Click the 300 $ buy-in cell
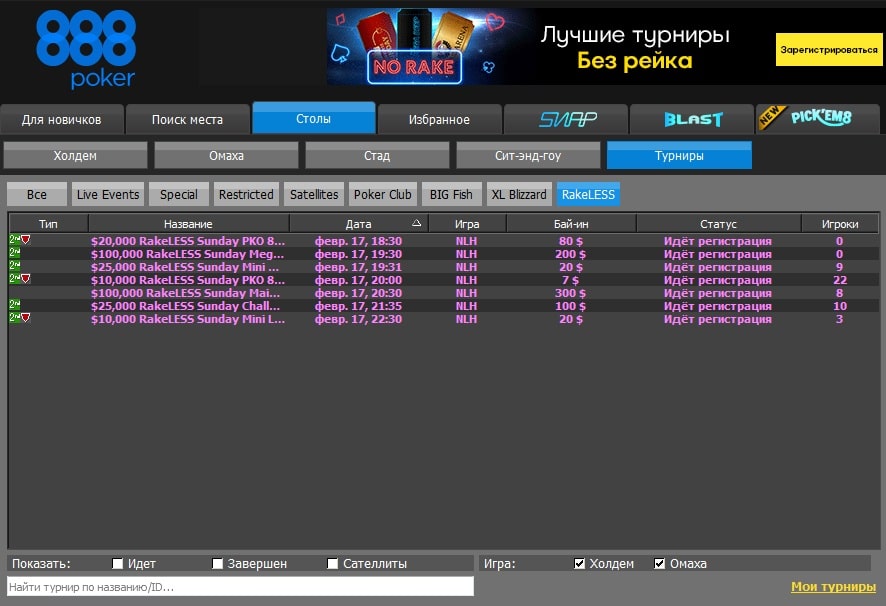886x606 pixels. click(x=570, y=293)
